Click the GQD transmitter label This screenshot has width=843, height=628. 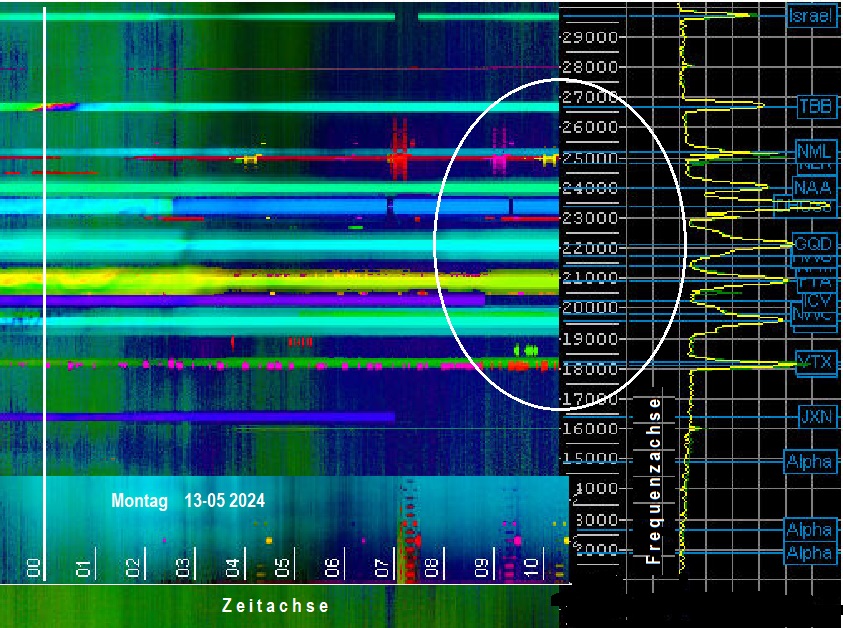click(x=812, y=243)
